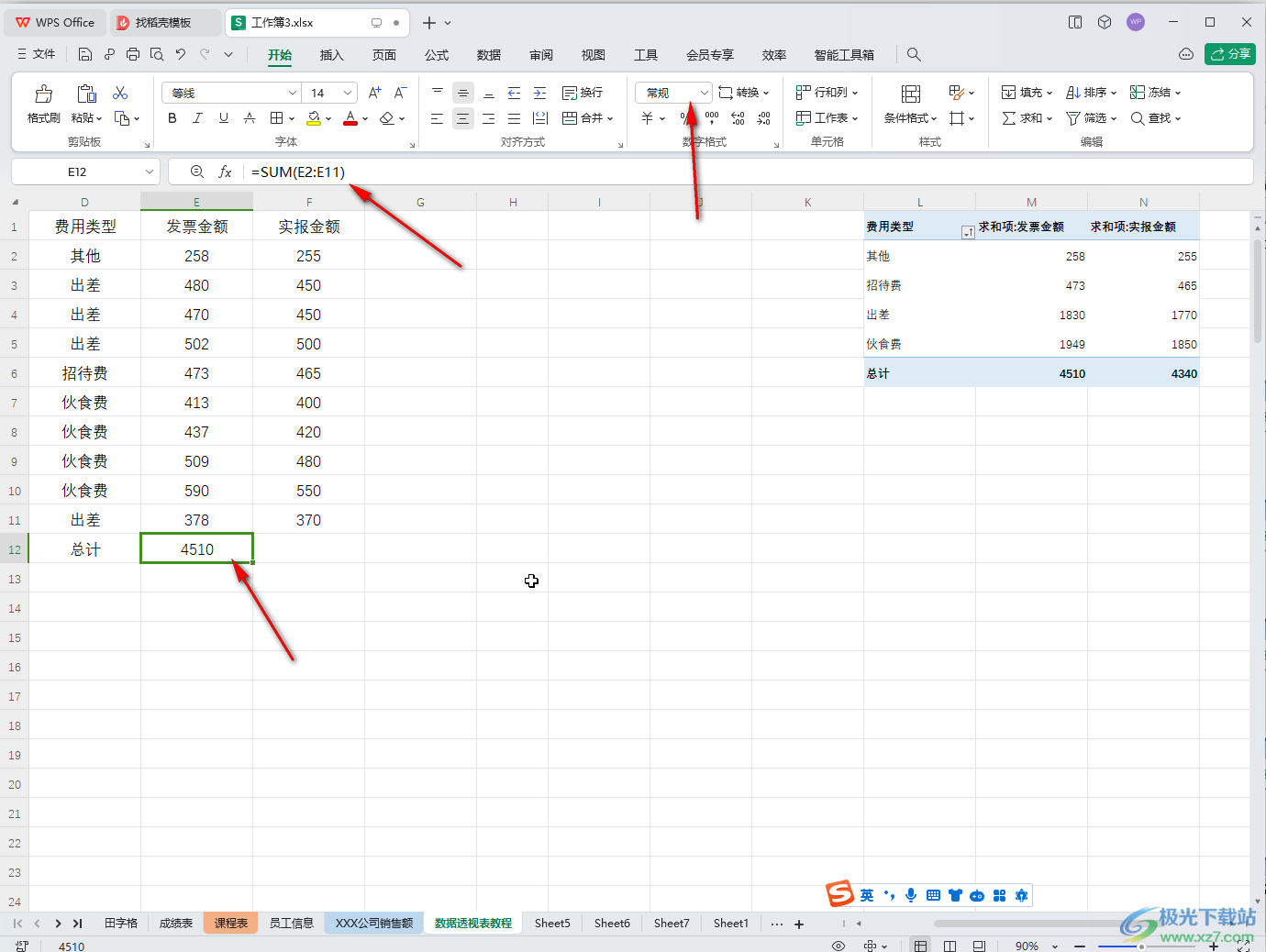Open Print Preview from quick access toolbar

[157, 54]
